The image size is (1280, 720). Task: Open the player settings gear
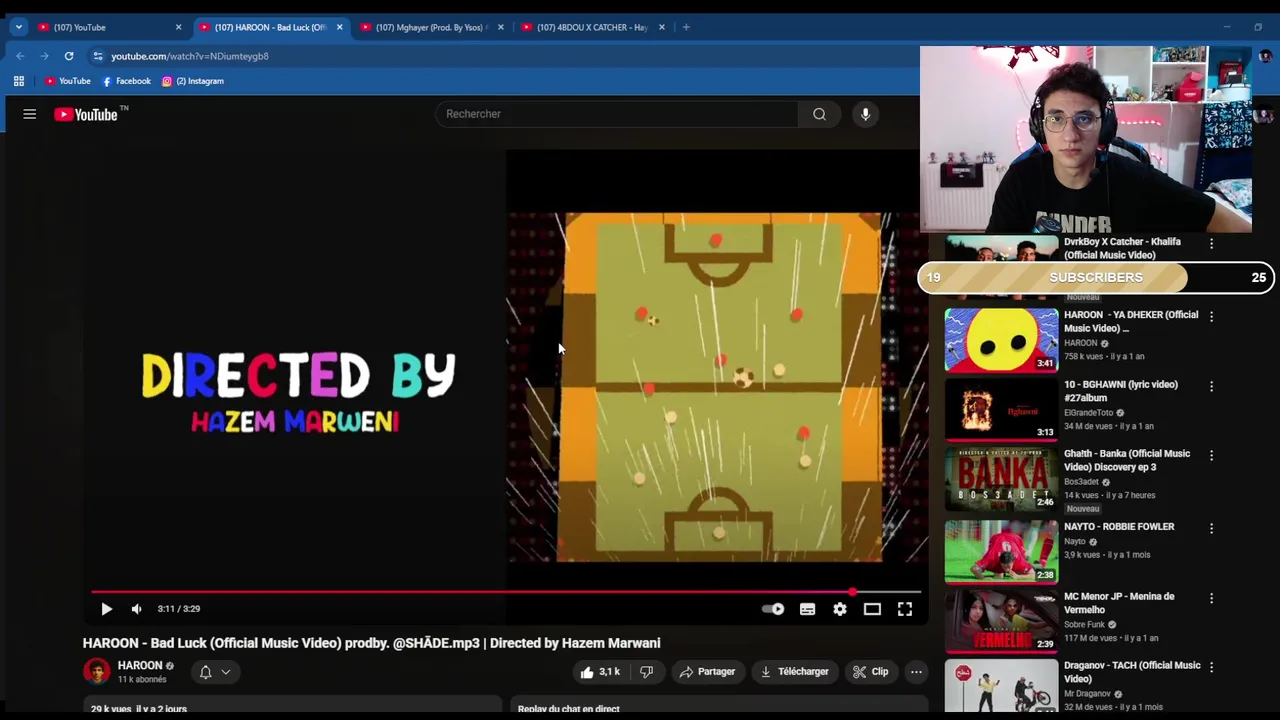[x=840, y=609]
